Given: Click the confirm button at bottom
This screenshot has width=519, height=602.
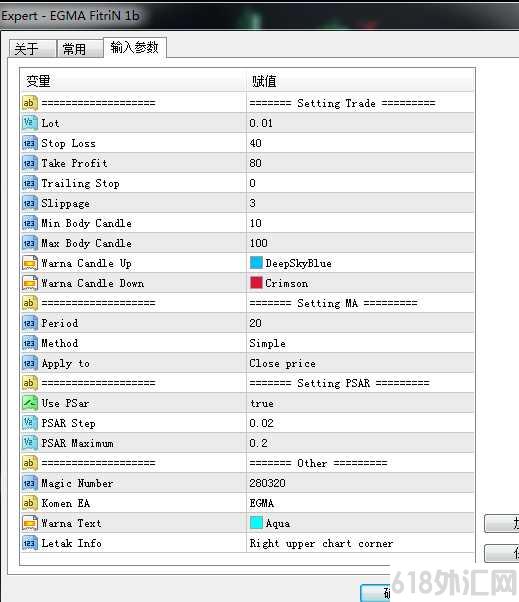Looking at the screenshot, I should click(375, 593).
